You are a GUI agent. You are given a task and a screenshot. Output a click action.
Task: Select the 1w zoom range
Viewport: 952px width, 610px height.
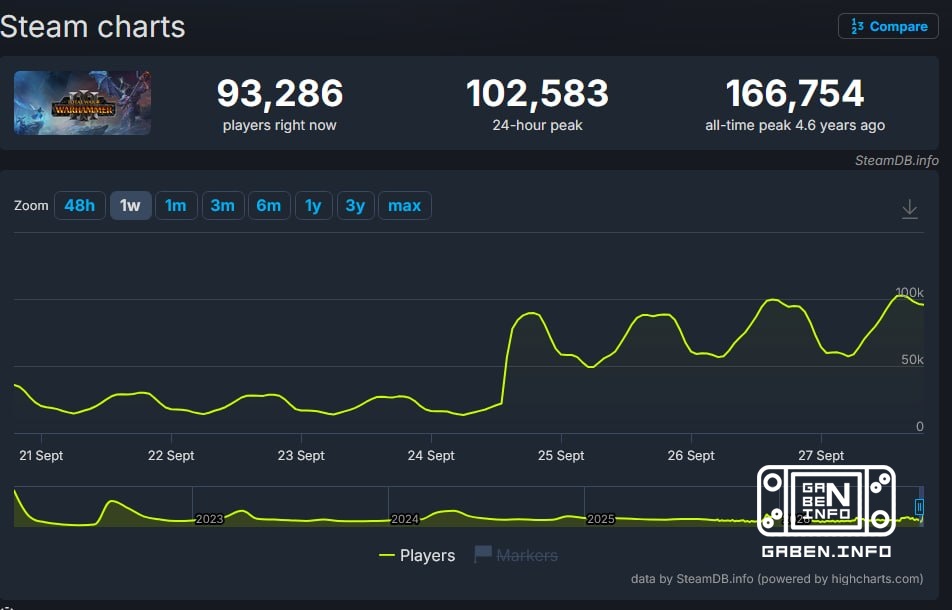[x=131, y=206]
